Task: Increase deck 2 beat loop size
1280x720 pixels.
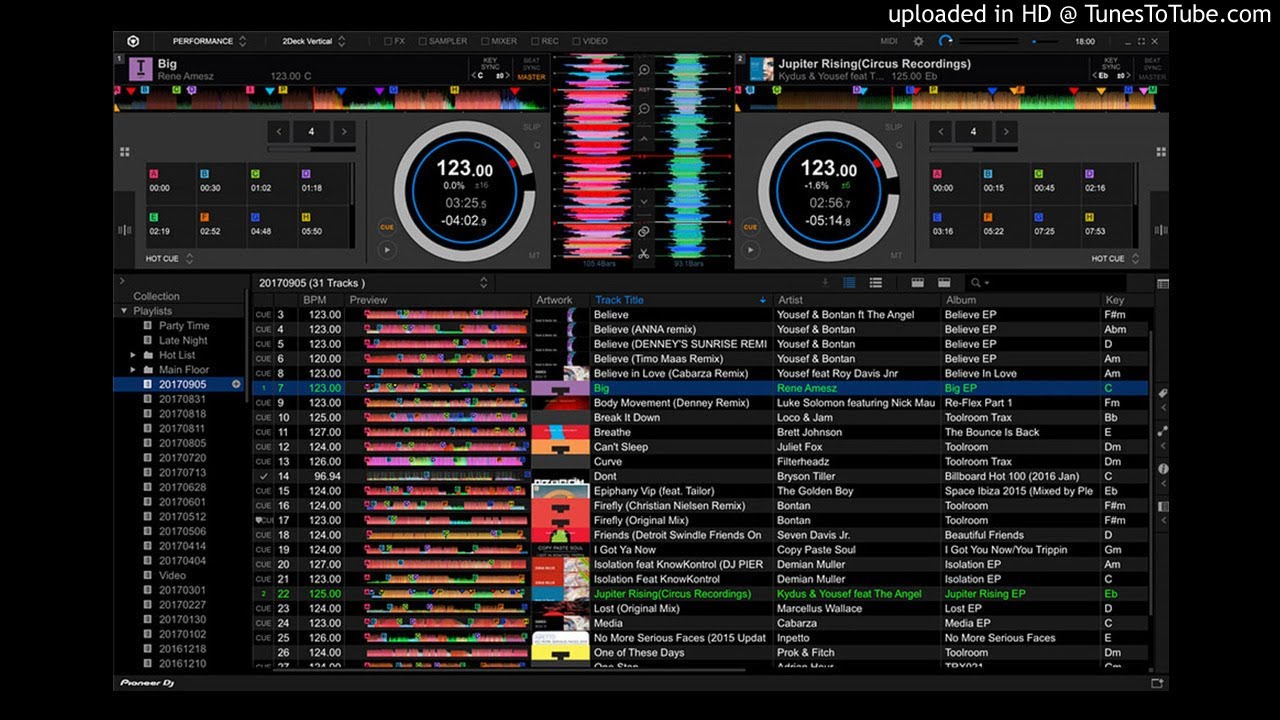Action: point(1006,131)
